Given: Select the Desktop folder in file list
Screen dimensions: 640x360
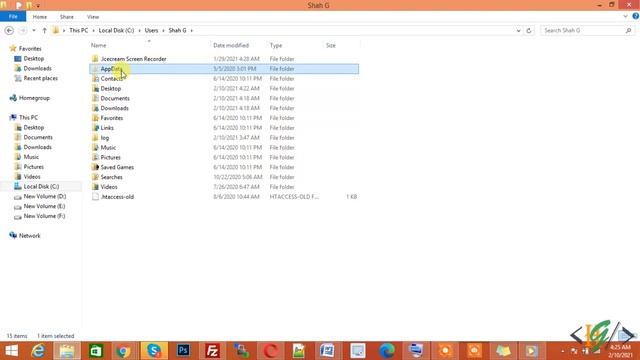Looking at the screenshot, I should pyautogui.click(x=111, y=89).
